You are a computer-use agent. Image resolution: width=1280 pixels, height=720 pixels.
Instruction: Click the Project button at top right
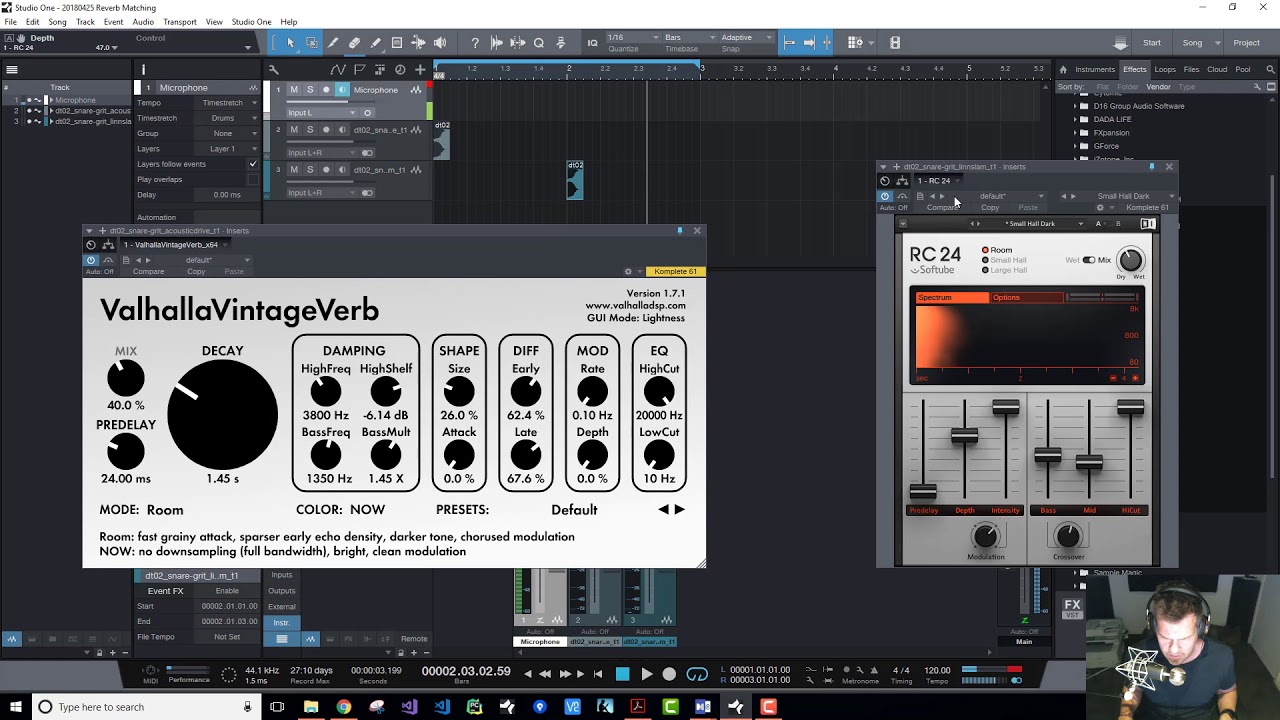1246,43
